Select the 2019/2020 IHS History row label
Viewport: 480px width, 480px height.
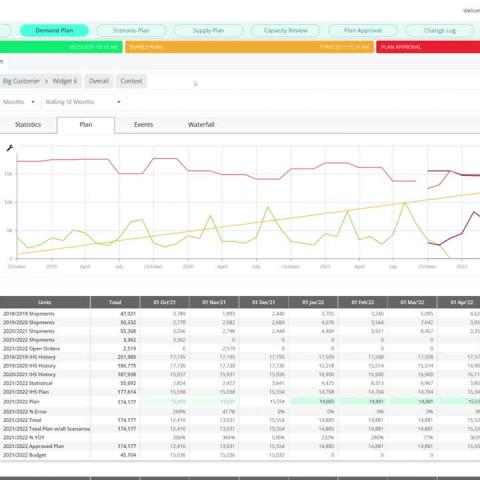(29, 366)
